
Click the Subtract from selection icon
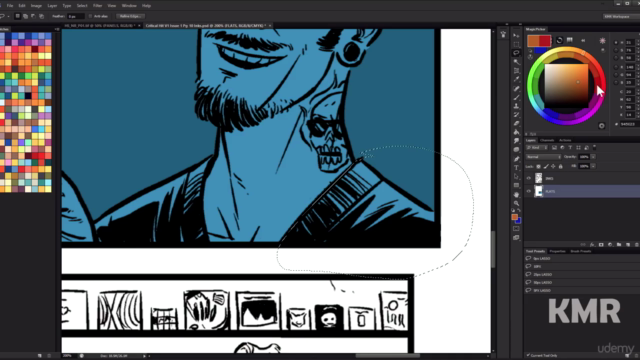pyautogui.click(x=33, y=16)
